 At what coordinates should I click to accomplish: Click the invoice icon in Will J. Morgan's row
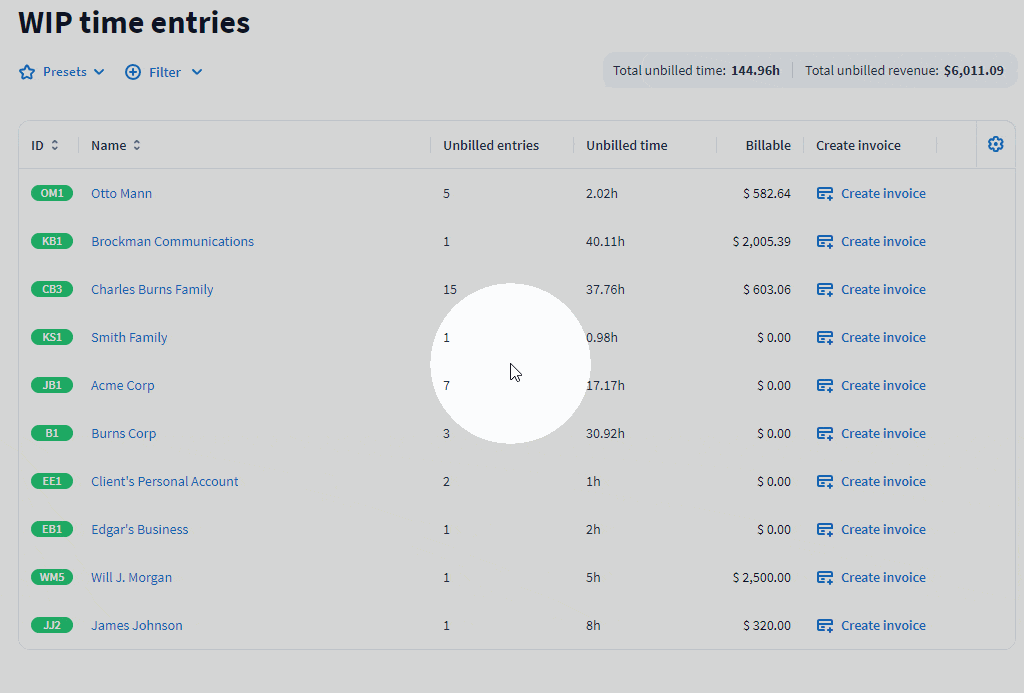click(x=825, y=578)
